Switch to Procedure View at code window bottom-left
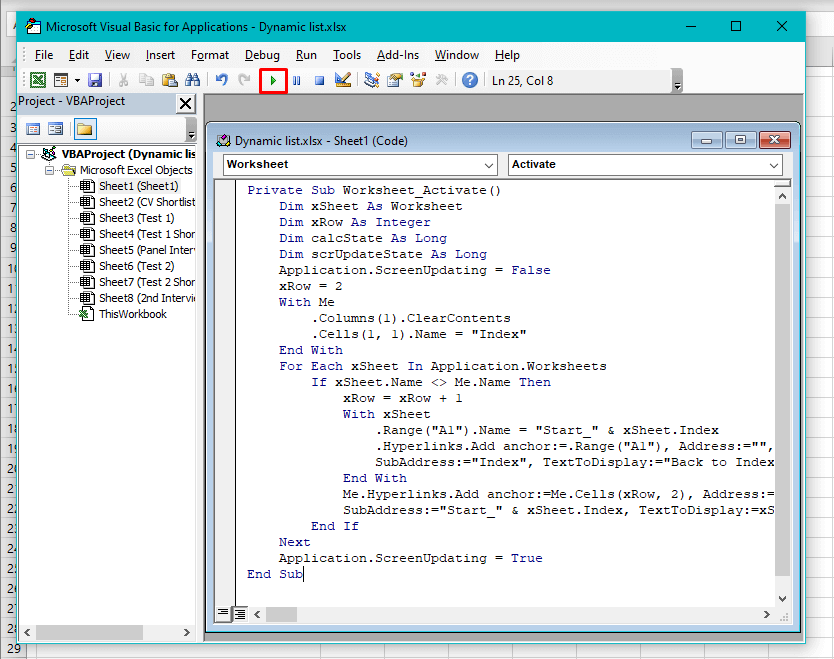The image size is (834, 659). click(x=224, y=612)
